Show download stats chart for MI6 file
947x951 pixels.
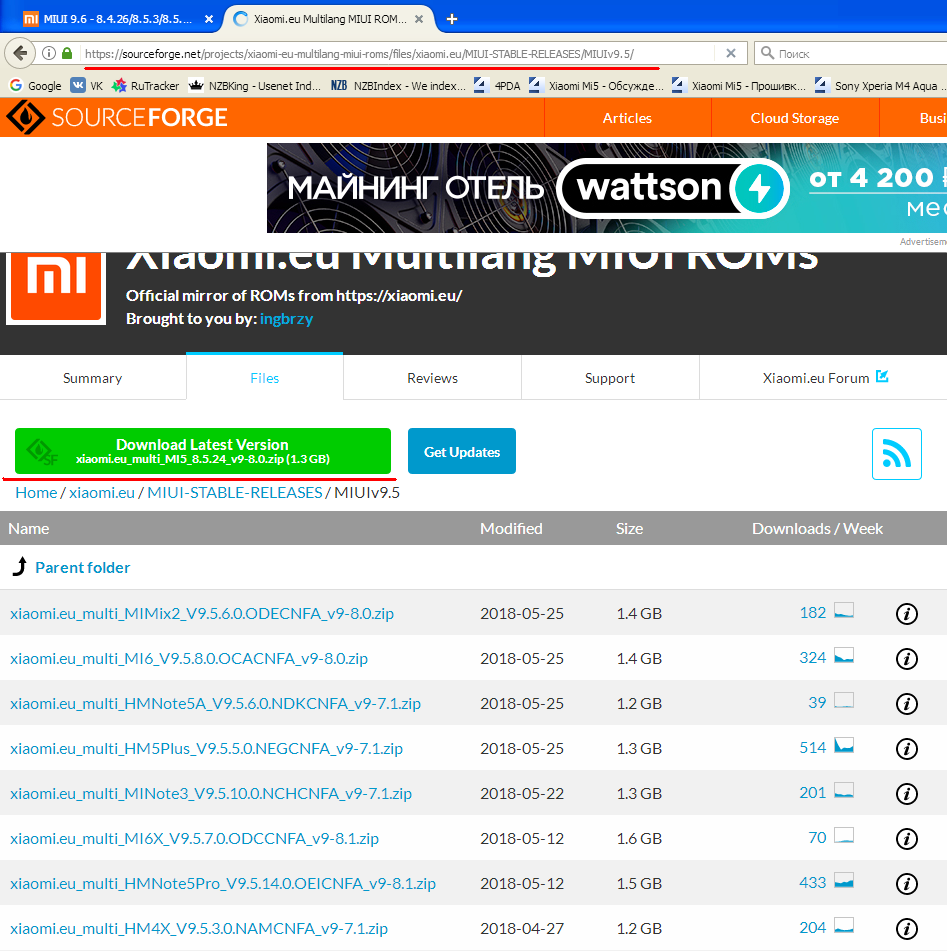pos(844,655)
